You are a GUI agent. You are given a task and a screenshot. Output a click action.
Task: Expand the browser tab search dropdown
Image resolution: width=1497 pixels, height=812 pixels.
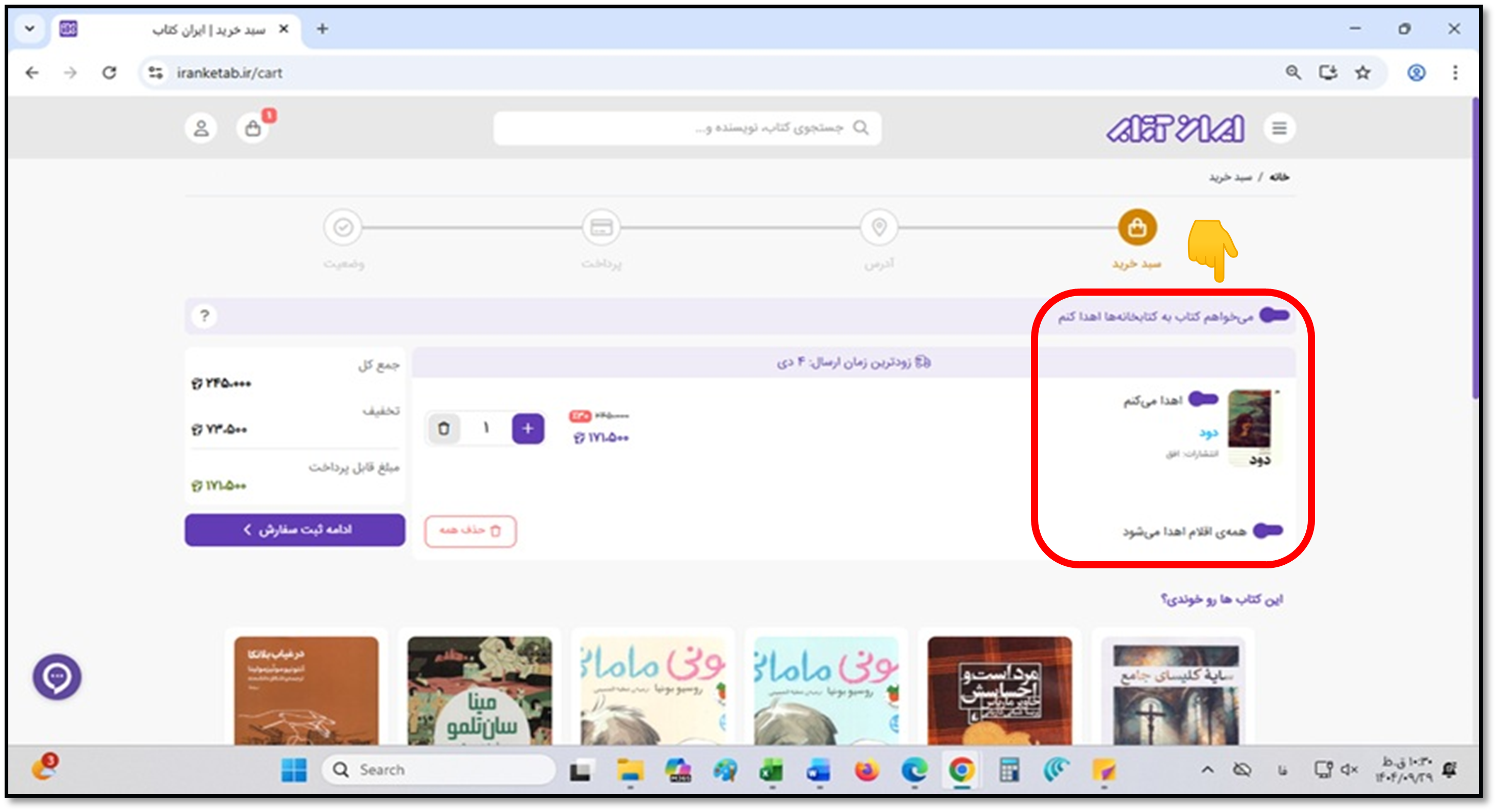click(30, 29)
